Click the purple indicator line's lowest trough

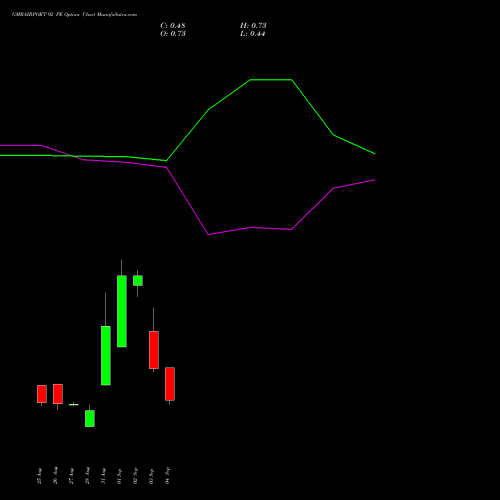point(209,234)
